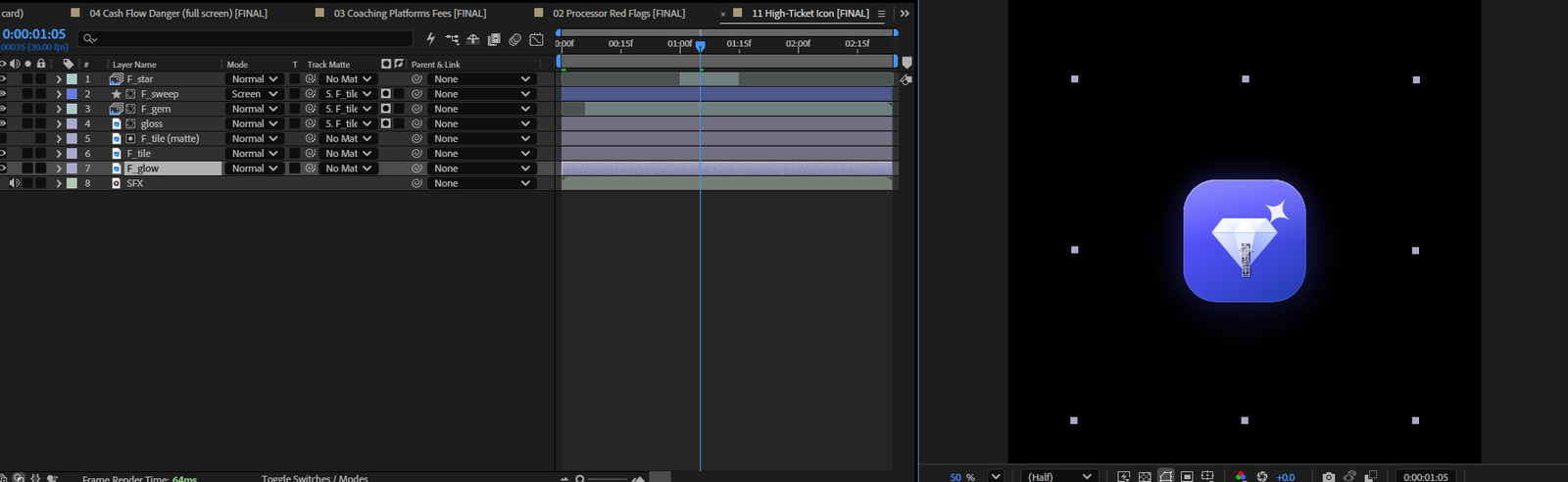Viewport: 1568px width, 482px height.
Task: Show more comp tabs double-chevron
Action: [905, 14]
